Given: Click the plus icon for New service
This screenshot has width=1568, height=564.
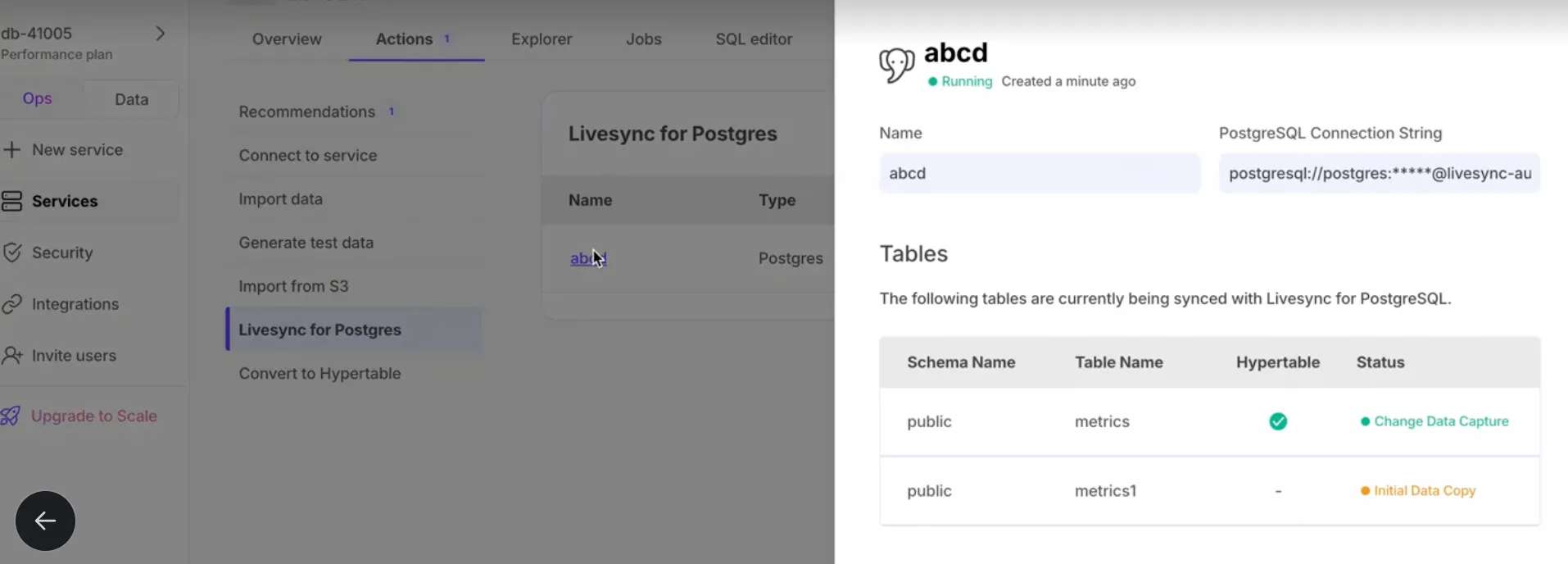Looking at the screenshot, I should point(11,150).
